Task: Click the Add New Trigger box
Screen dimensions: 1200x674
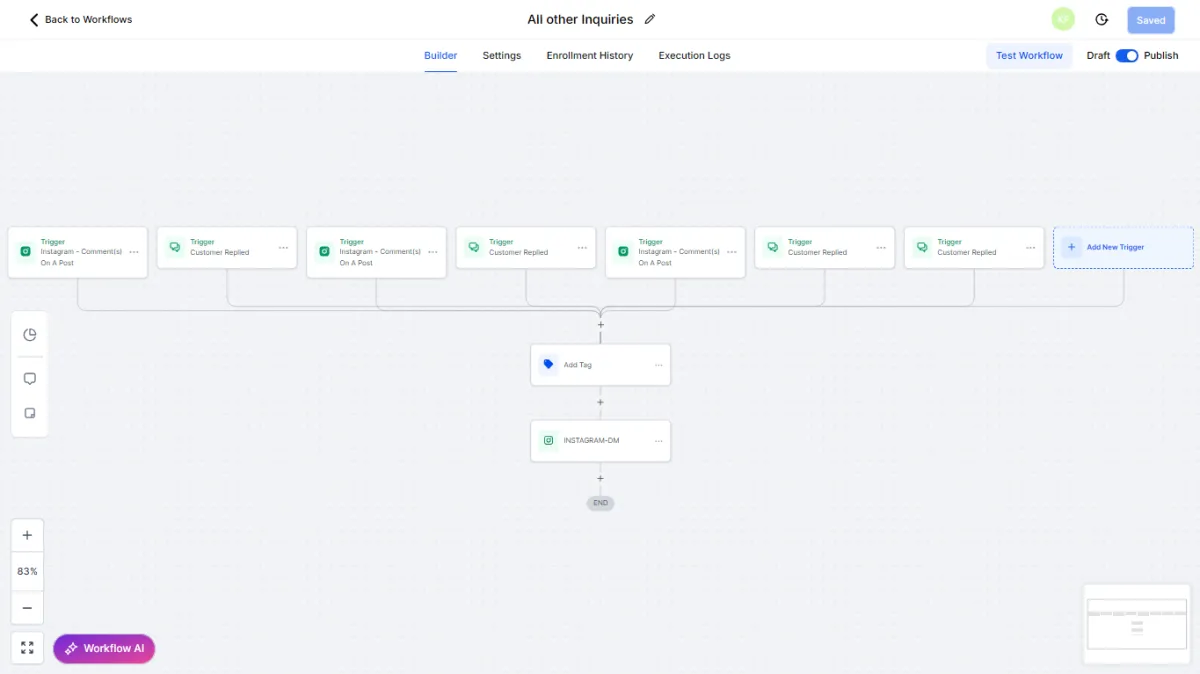Action: click(1122, 247)
